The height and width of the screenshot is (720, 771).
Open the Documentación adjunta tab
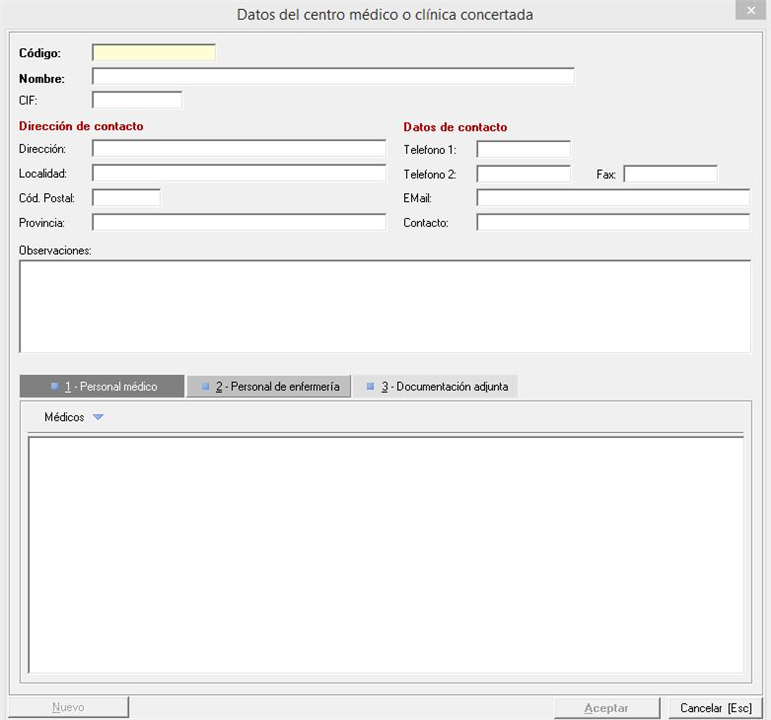[436, 387]
